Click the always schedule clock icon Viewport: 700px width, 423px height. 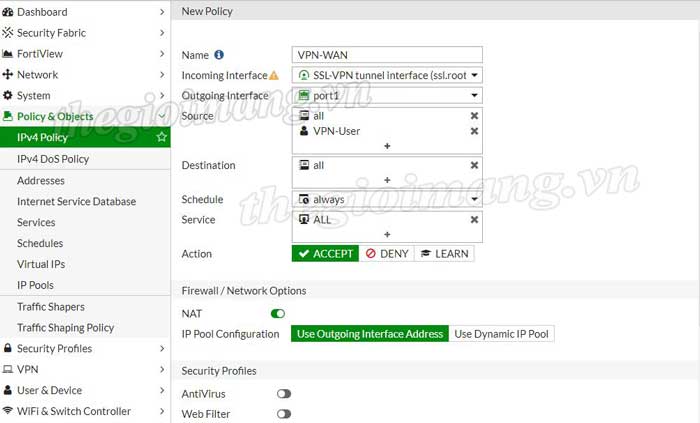point(304,199)
